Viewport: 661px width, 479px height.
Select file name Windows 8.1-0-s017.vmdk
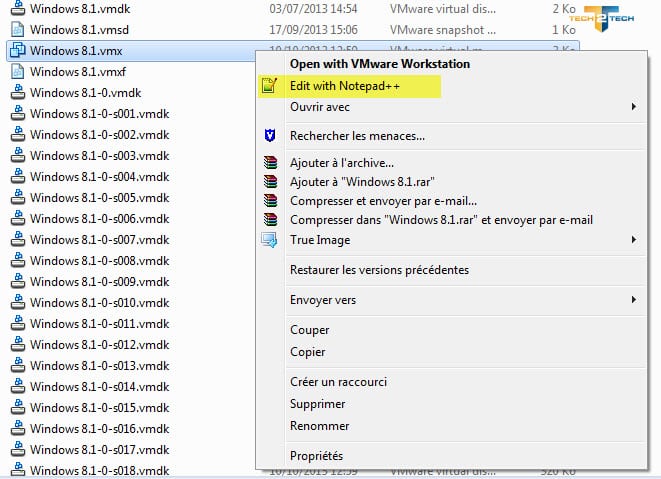[99, 450]
